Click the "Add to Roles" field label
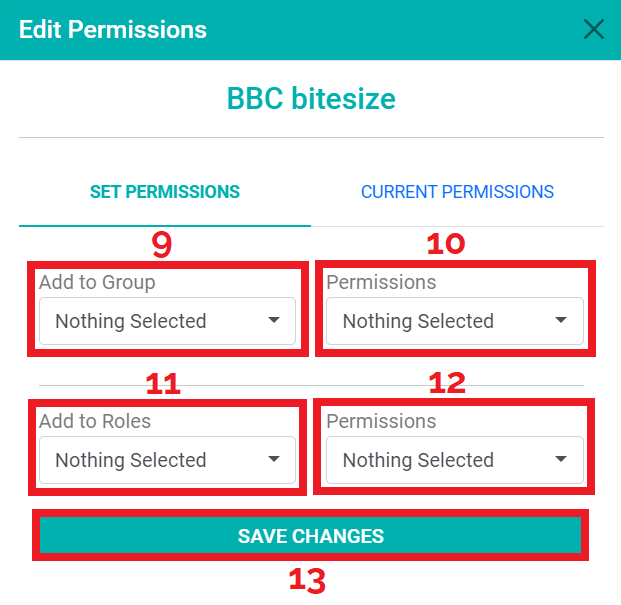This screenshot has height=605, width=621. pyautogui.click(x=95, y=421)
